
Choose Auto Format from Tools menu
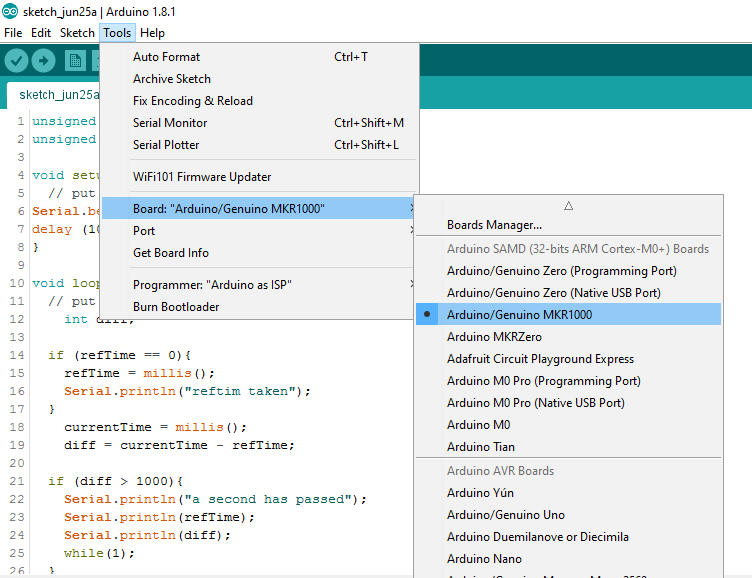click(166, 57)
